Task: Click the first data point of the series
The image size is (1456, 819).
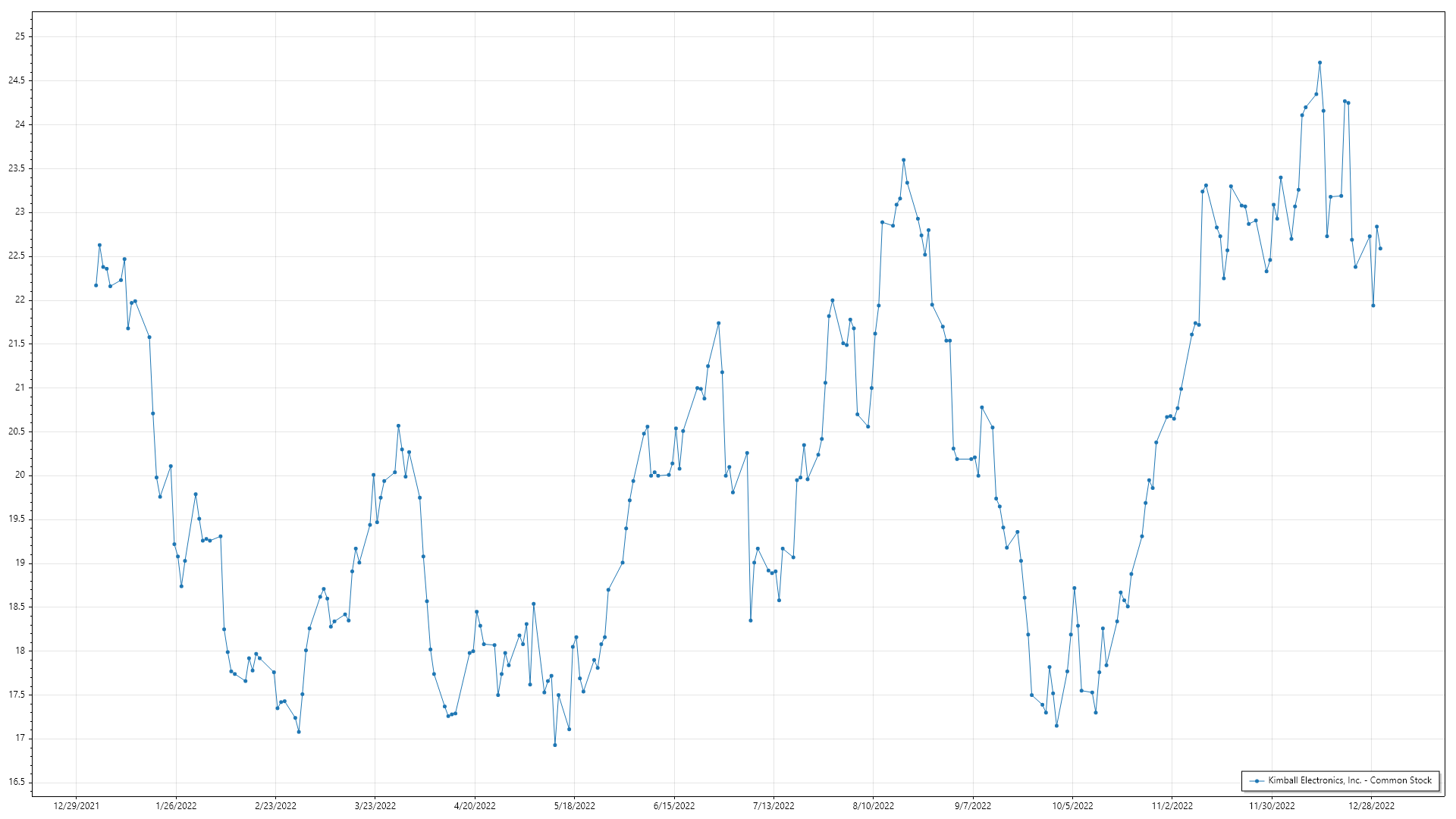Action: tap(96, 285)
